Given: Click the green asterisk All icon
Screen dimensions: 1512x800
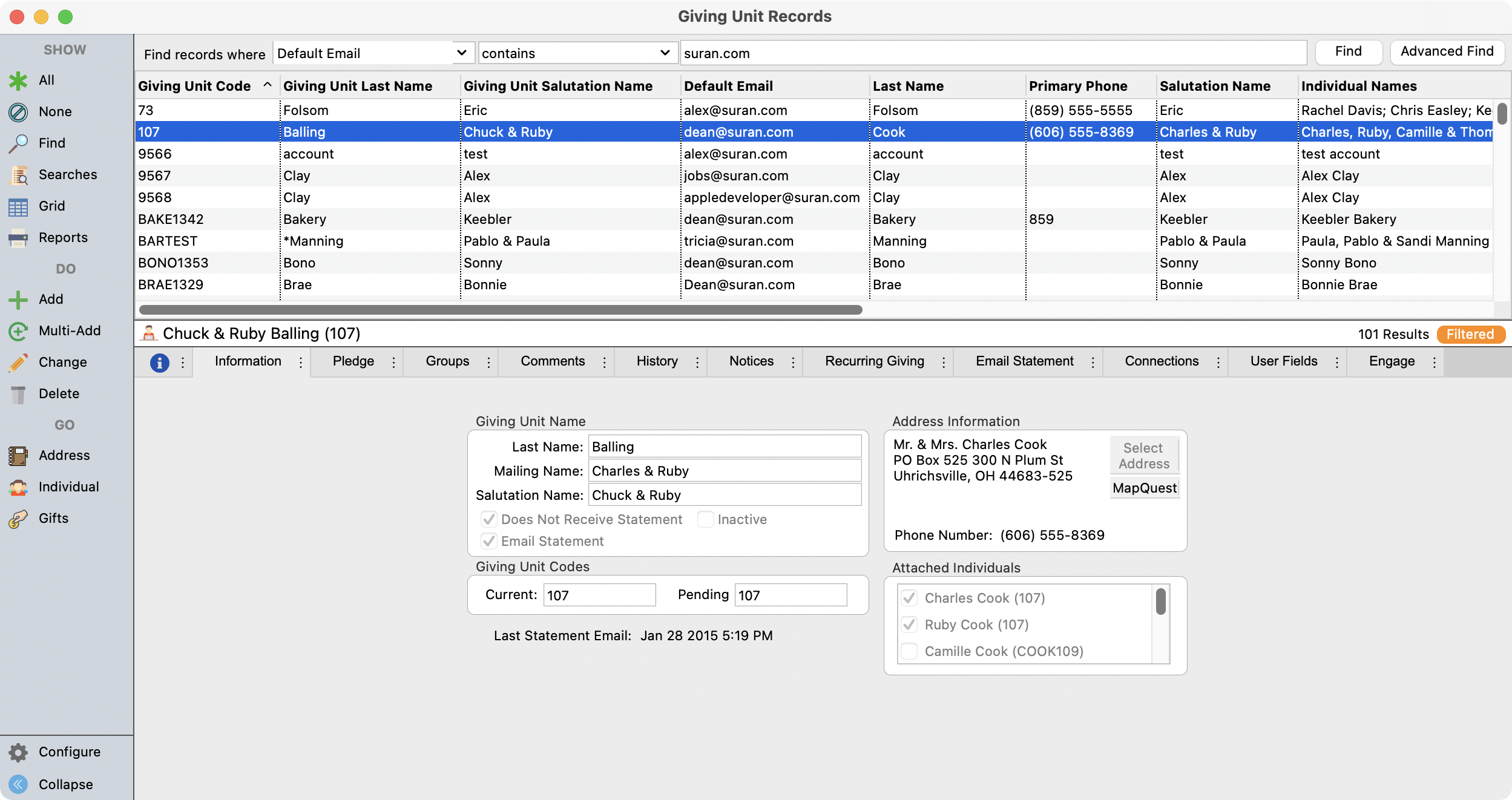Looking at the screenshot, I should [18, 80].
